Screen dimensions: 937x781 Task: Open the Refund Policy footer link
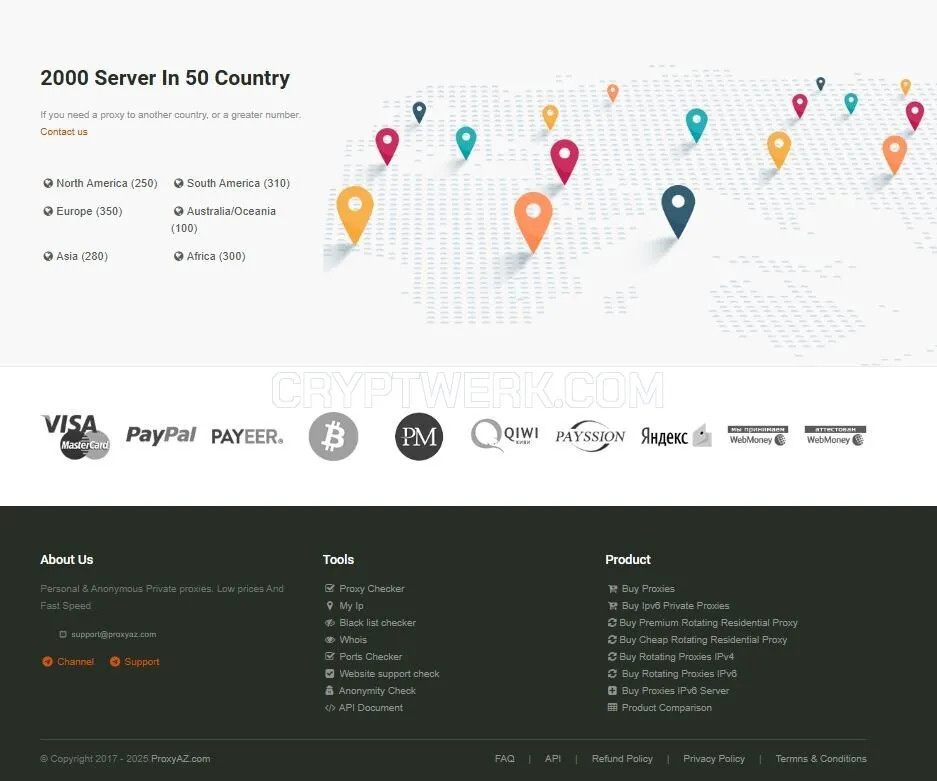pyautogui.click(x=622, y=759)
